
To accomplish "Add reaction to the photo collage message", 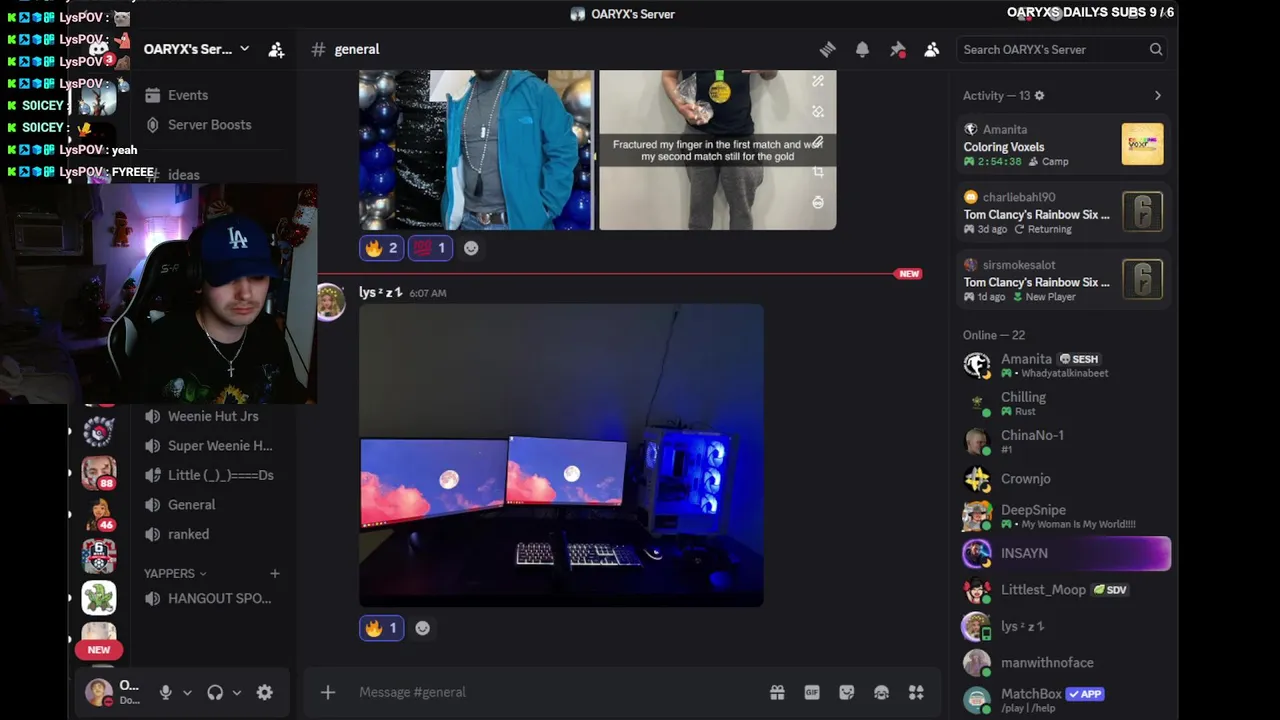I will tap(471, 248).
